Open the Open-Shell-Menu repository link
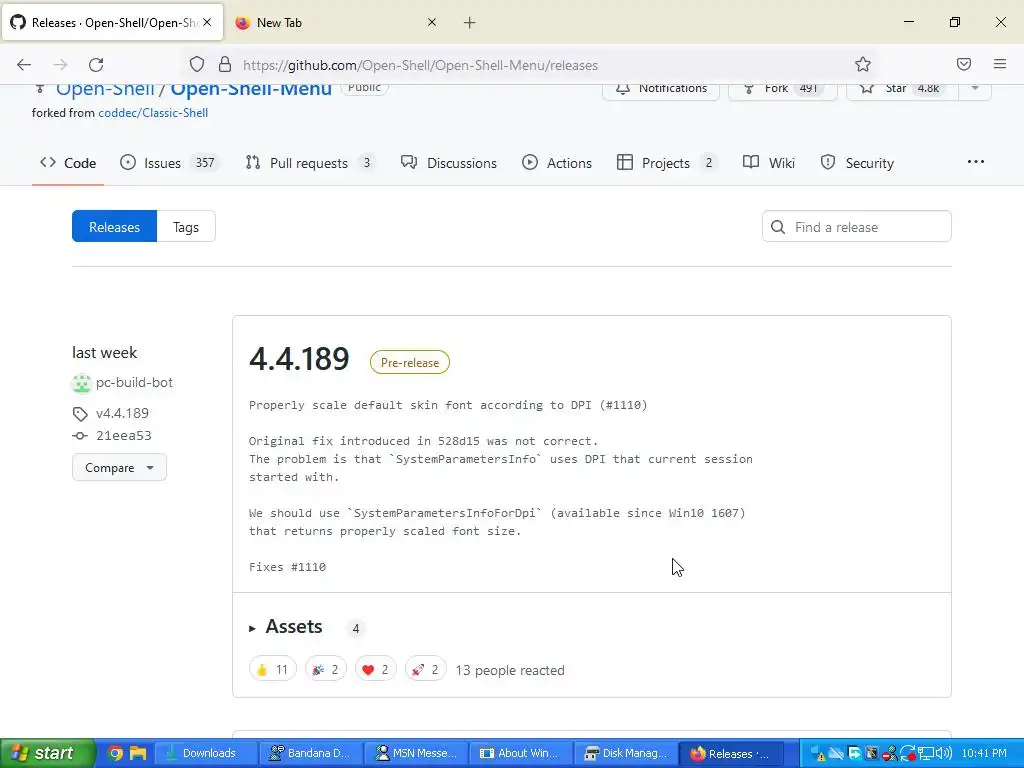Viewport: 1024px width, 768px height. pyautogui.click(x=251, y=88)
